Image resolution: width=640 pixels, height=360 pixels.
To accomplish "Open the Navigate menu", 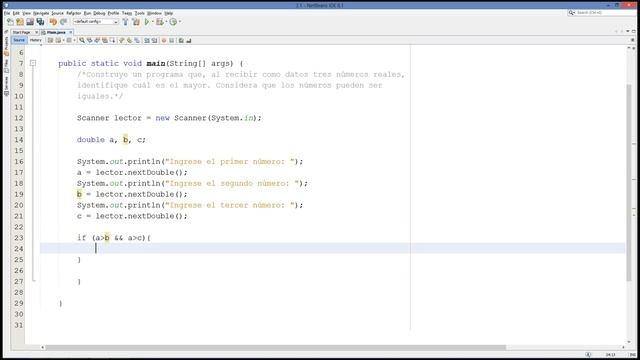I will (x=41, y=13).
